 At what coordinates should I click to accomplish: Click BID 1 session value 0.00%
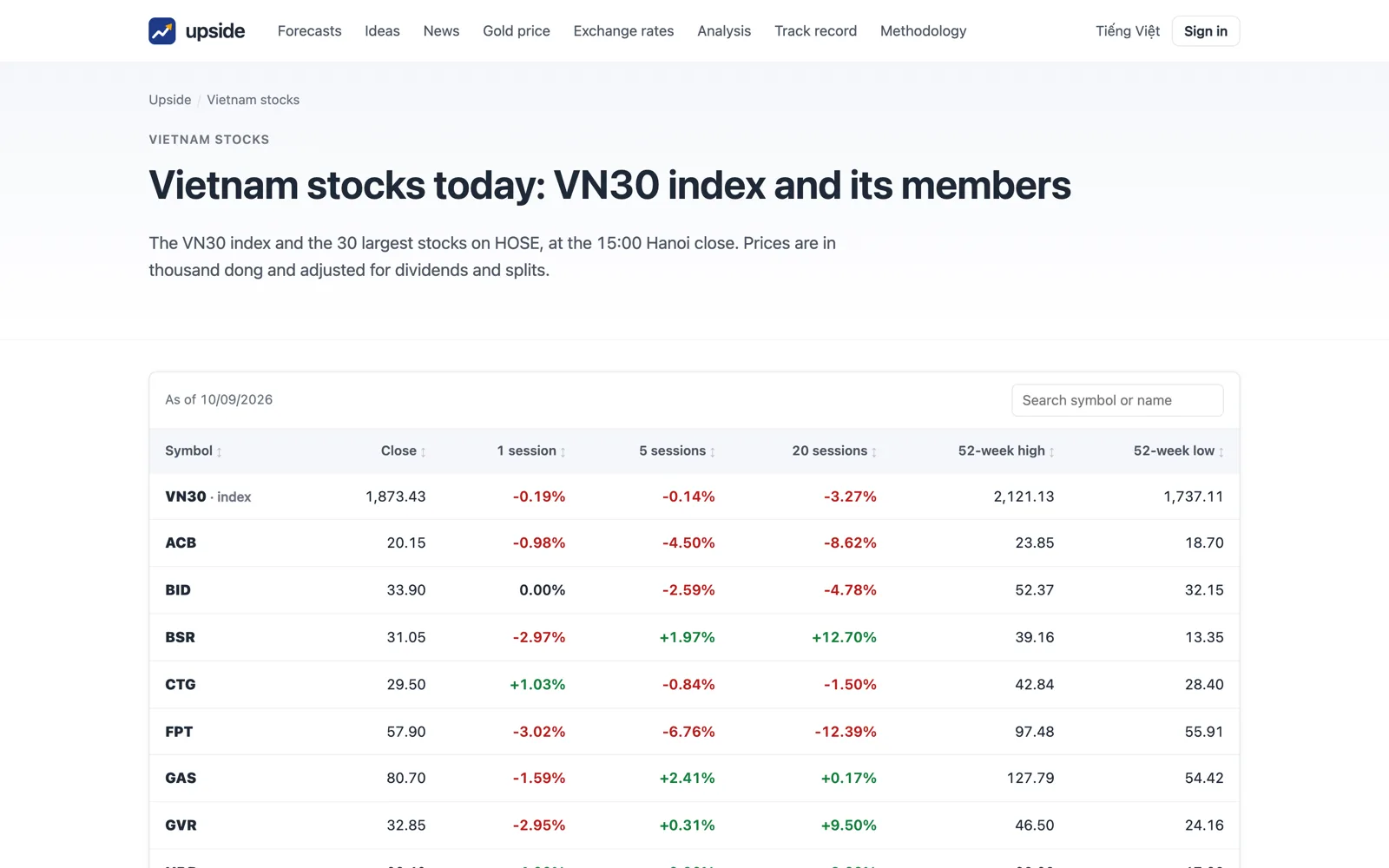(543, 590)
